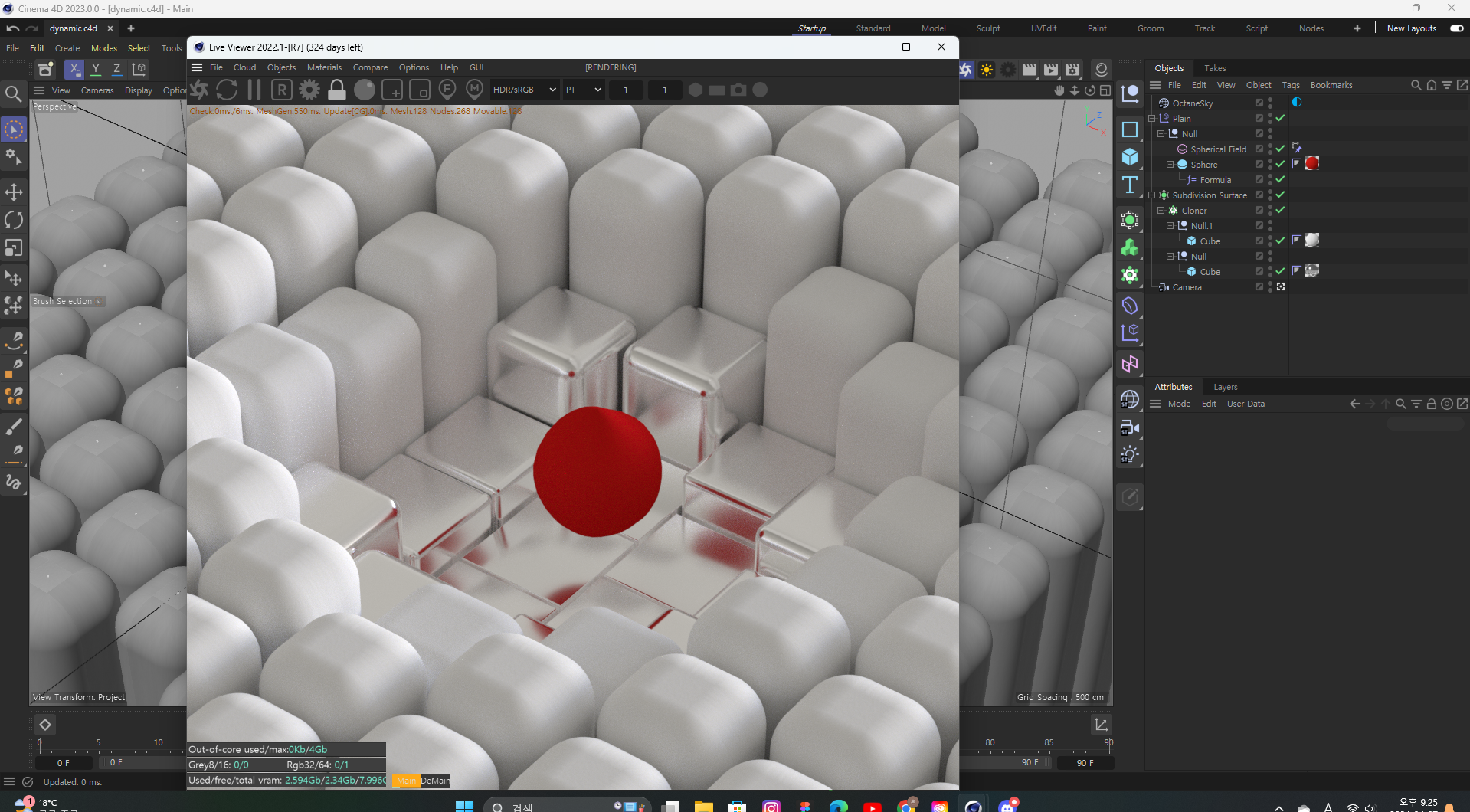Pause the Live Viewer rendering
Viewport: 1470px width, 812px height.
pyautogui.click(x=254, y=90)
